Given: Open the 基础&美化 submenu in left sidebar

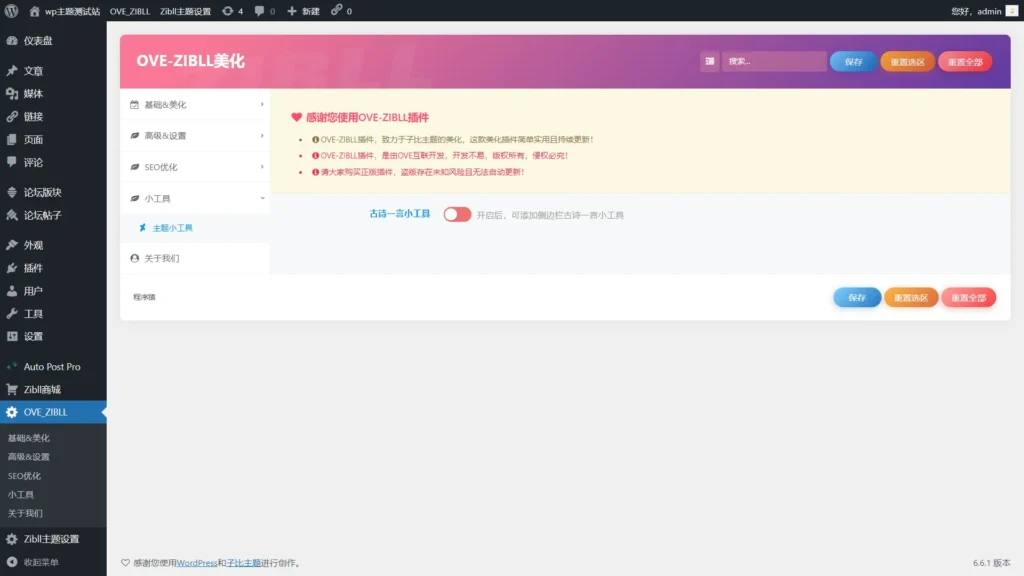Looking at the screenshot, I should [x=29, y=438].
